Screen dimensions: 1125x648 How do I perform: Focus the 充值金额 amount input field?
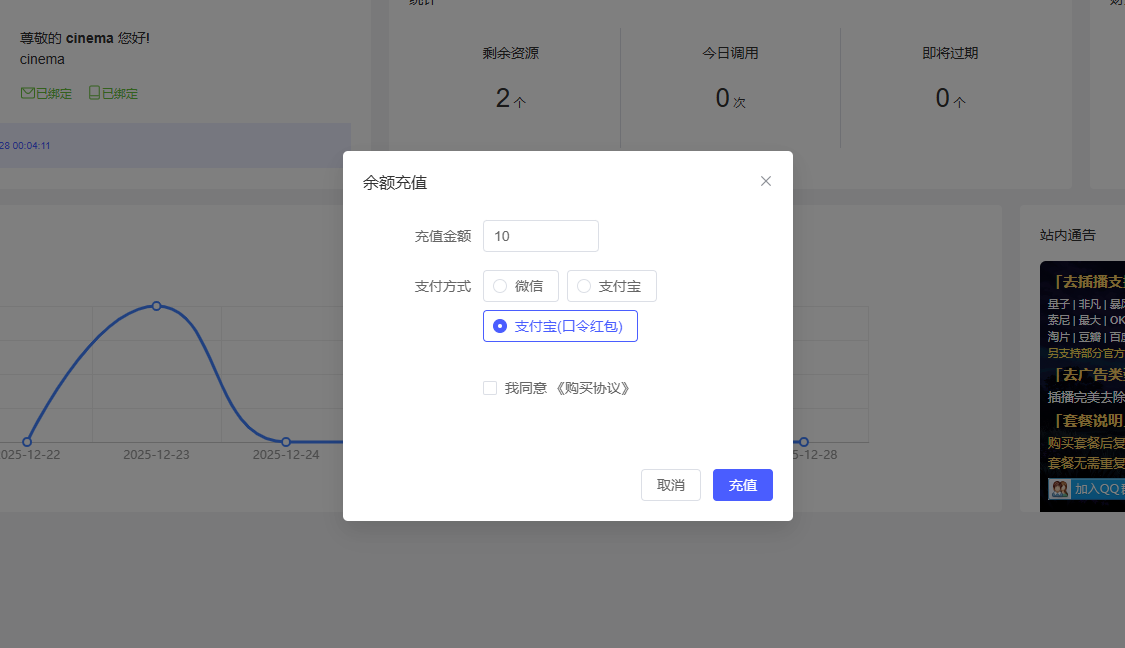click(540, 236)
